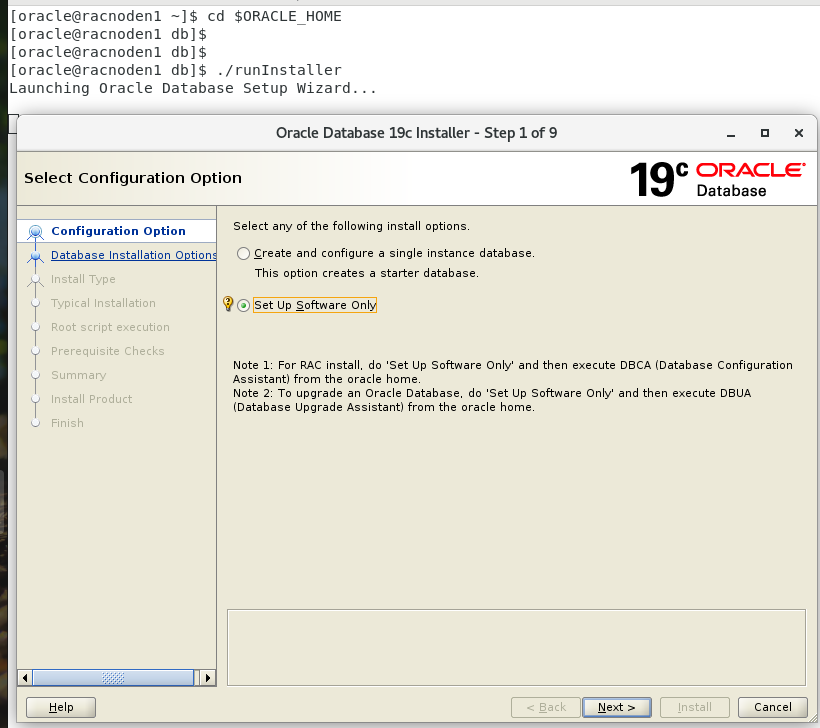
Task: Select the 'Set Up Software Only' radio option
Action: tap(243, 305)
